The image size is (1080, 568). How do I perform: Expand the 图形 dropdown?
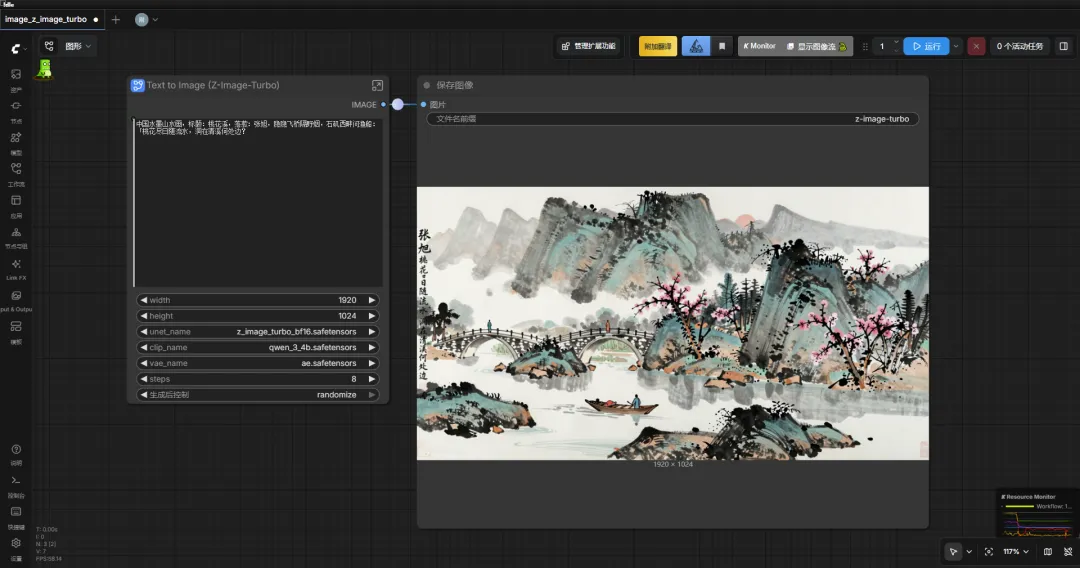[x=78, y=46]
